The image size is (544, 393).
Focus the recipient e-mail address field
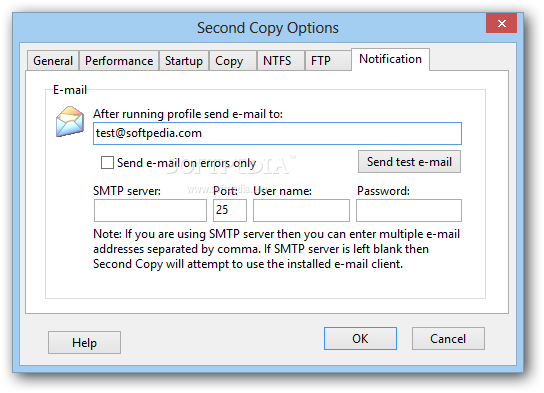tap(277, 133)
